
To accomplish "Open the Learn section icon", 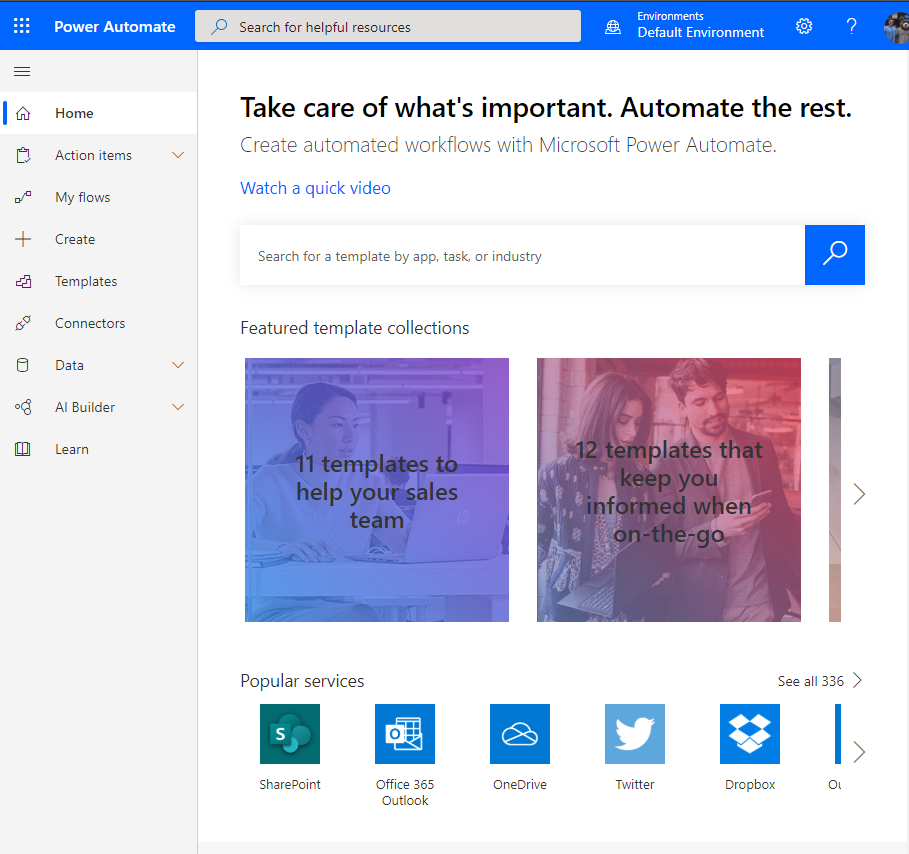I will (x=24, y=449).
